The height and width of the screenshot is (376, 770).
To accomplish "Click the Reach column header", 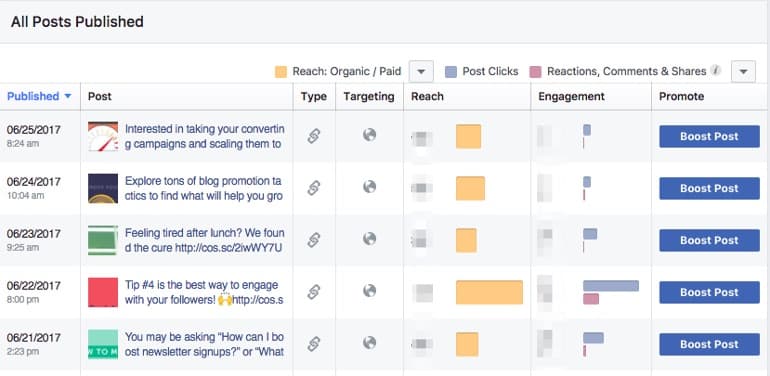I will click(427, 96).
